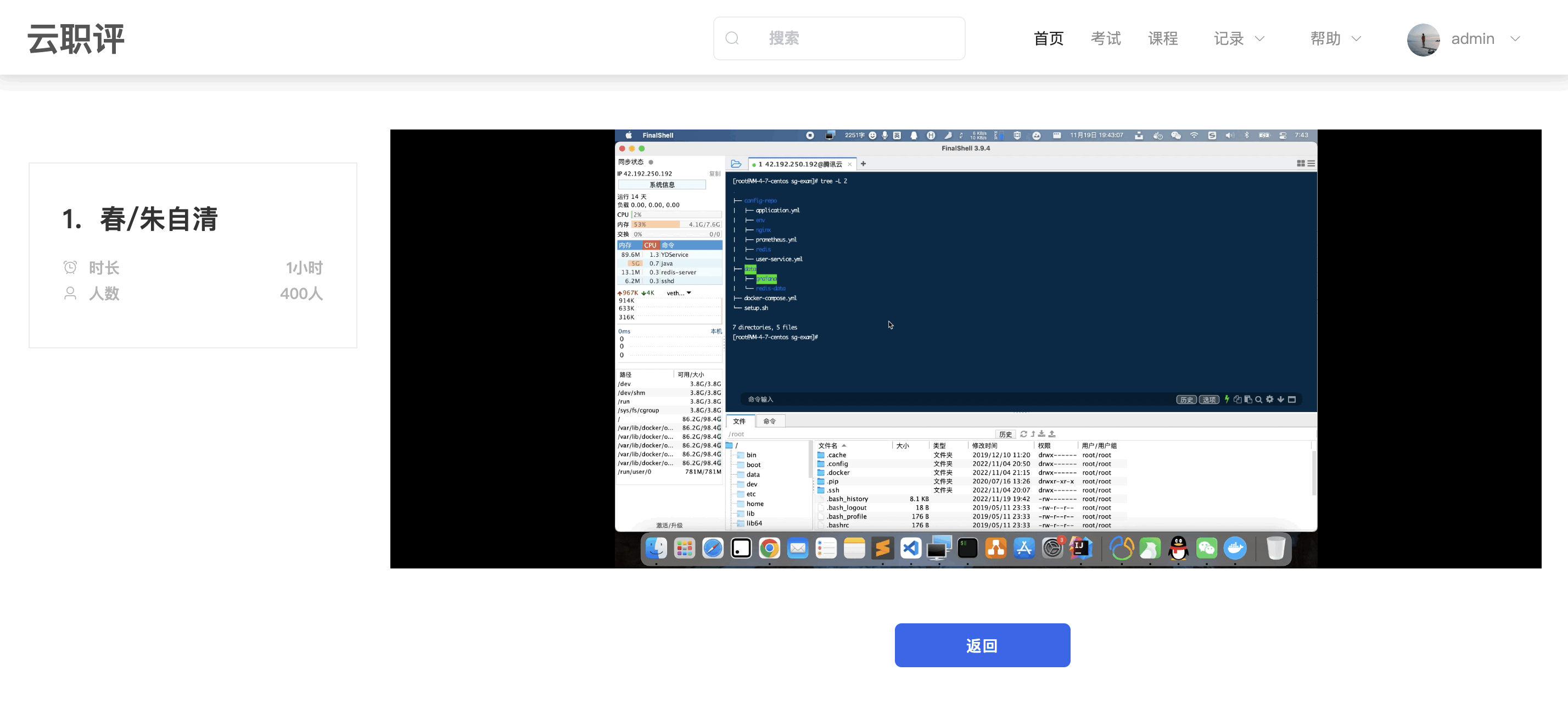This screenshot has width=1568, height=721.
Task: Open terminal settings gear icon
Action: pos(1269,399)
